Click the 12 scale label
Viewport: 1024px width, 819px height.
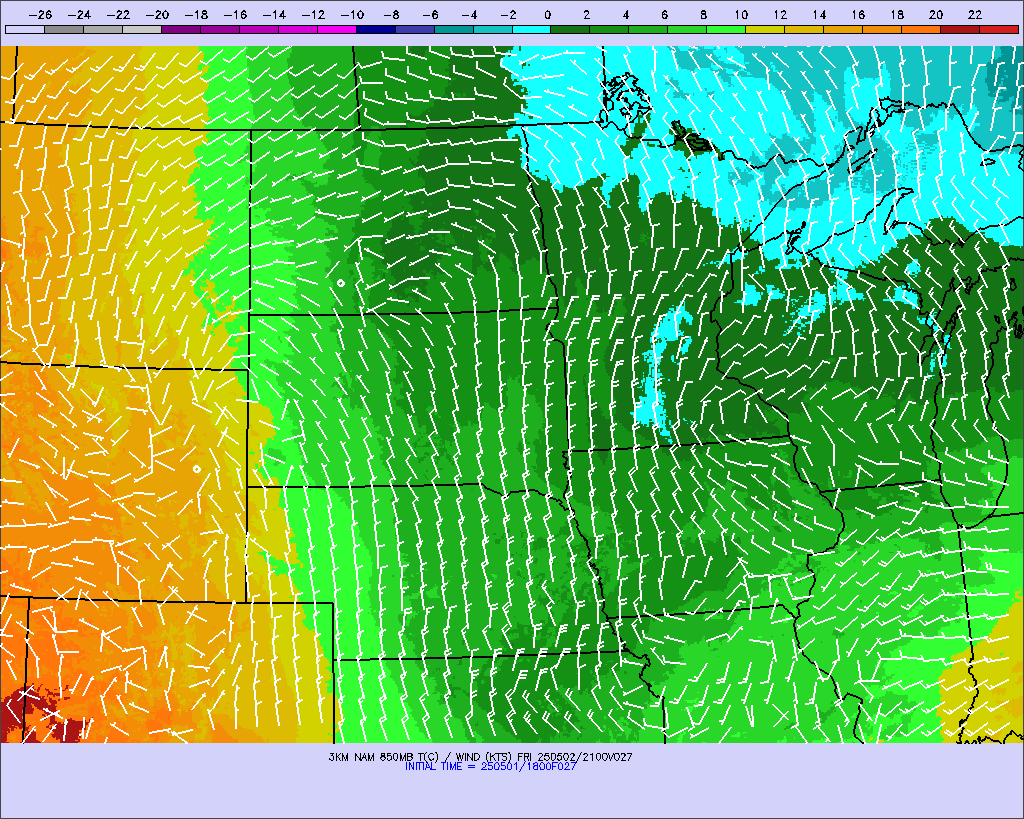click(x=780, y=14)
